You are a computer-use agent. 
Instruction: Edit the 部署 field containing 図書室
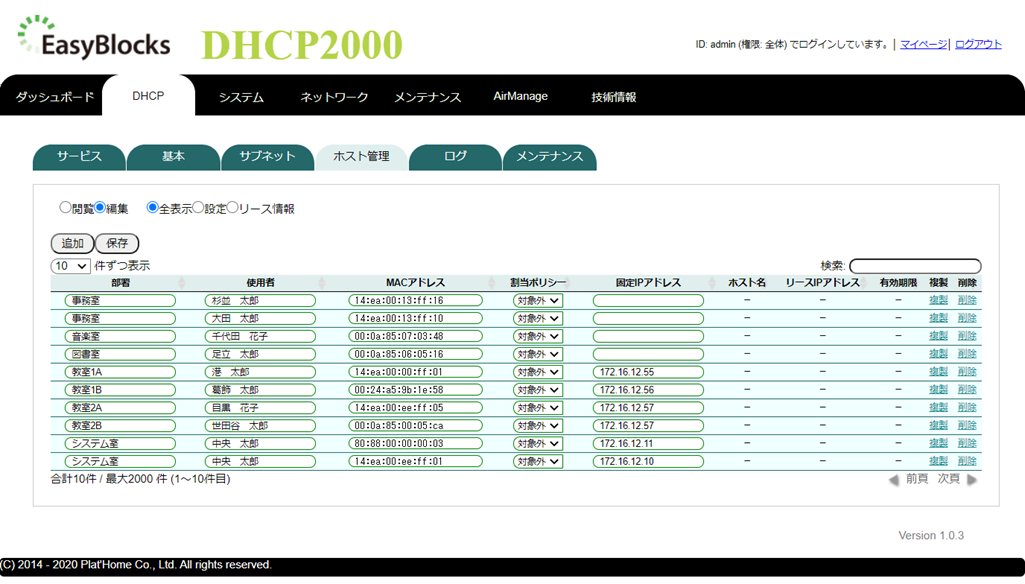tap(120, 354)
